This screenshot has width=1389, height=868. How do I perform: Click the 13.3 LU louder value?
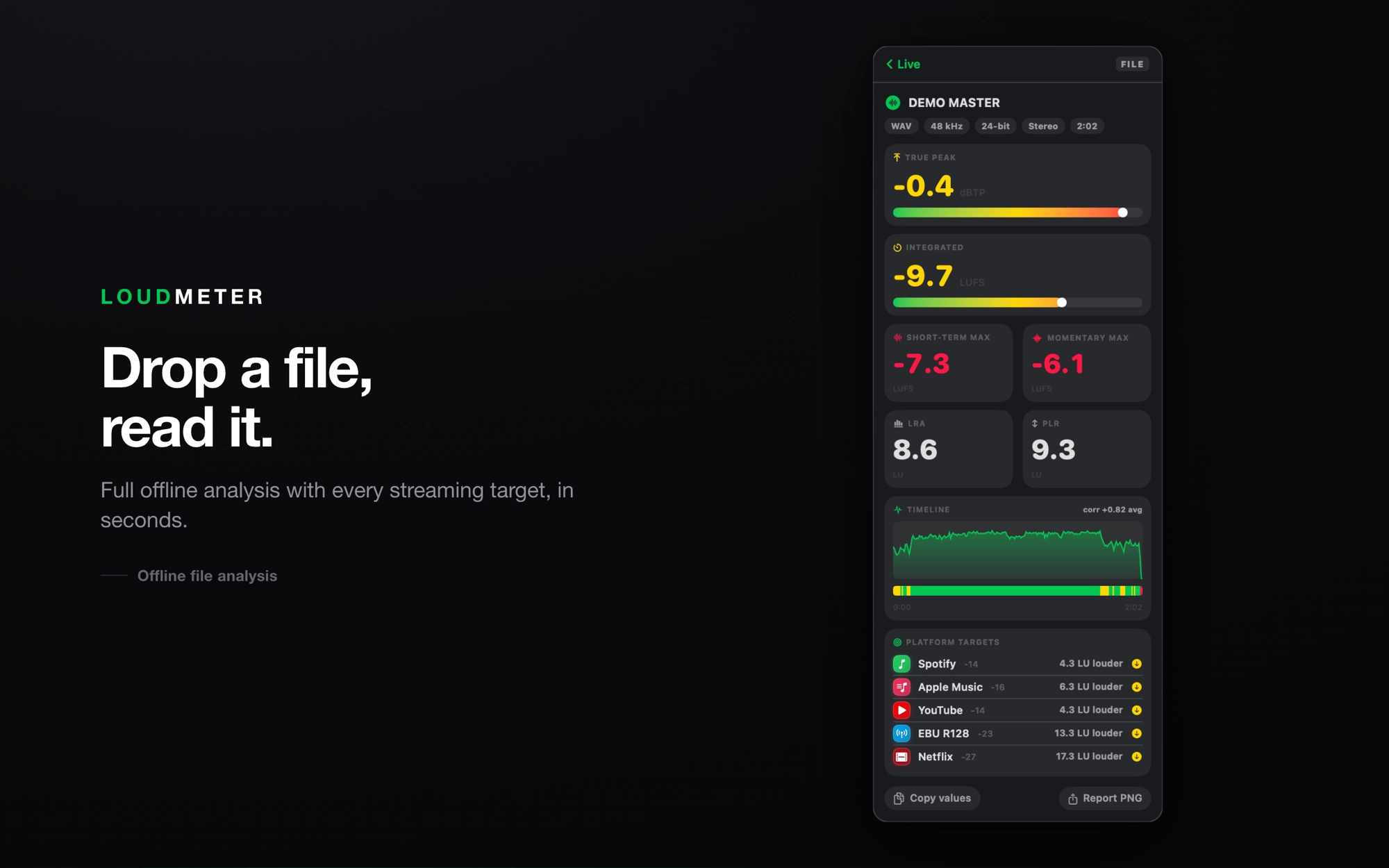1088,733
